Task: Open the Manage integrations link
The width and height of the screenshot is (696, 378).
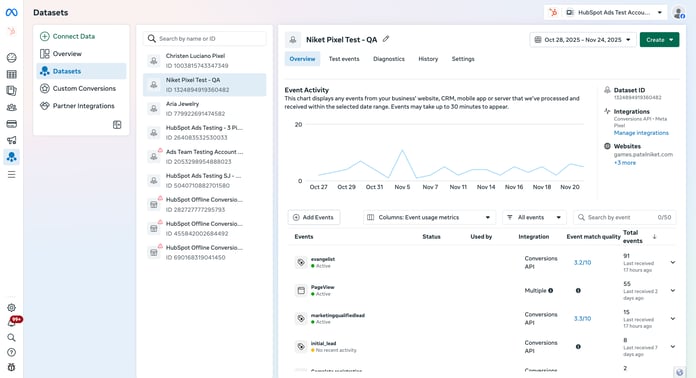Action: (x=641, y=133)
